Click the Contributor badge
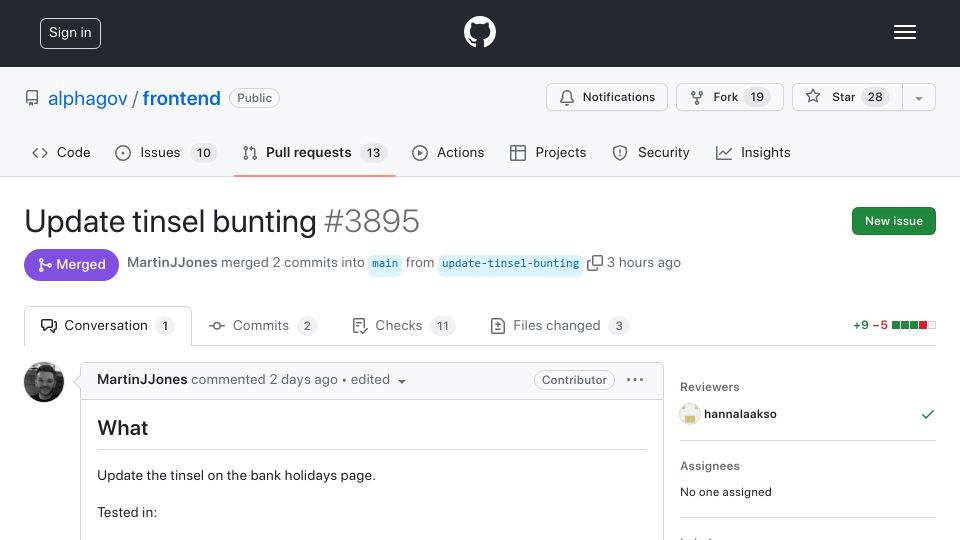The width and height of the screenshot is (960, 540). point(574,380)
